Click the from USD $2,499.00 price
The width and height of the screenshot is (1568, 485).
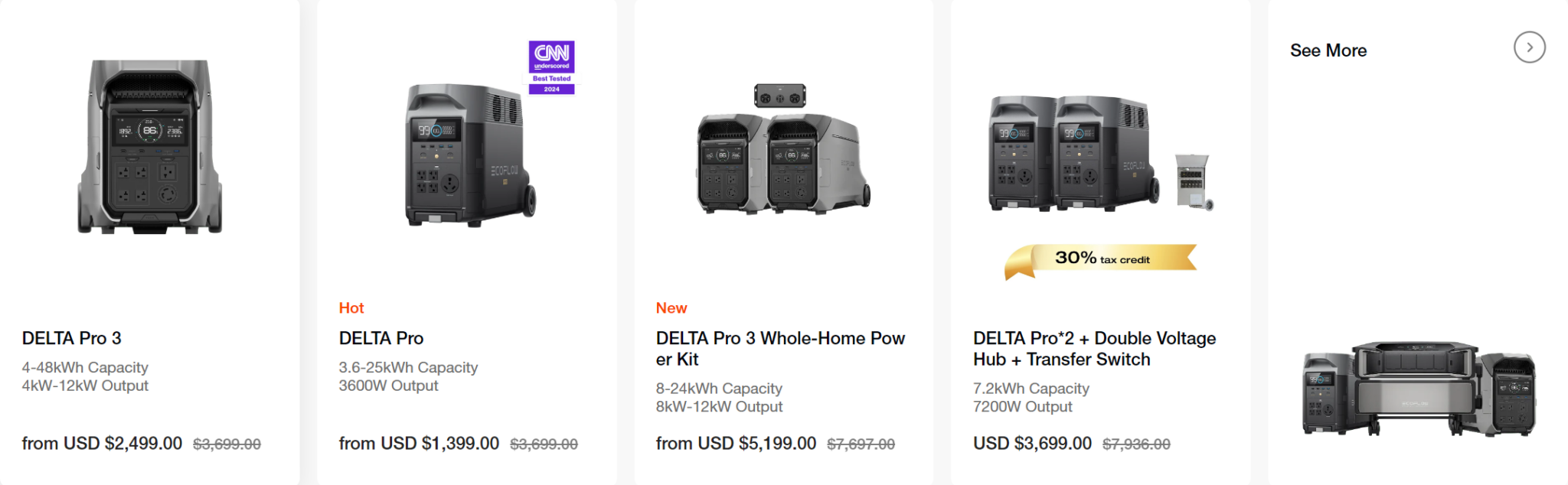point(102,444)
